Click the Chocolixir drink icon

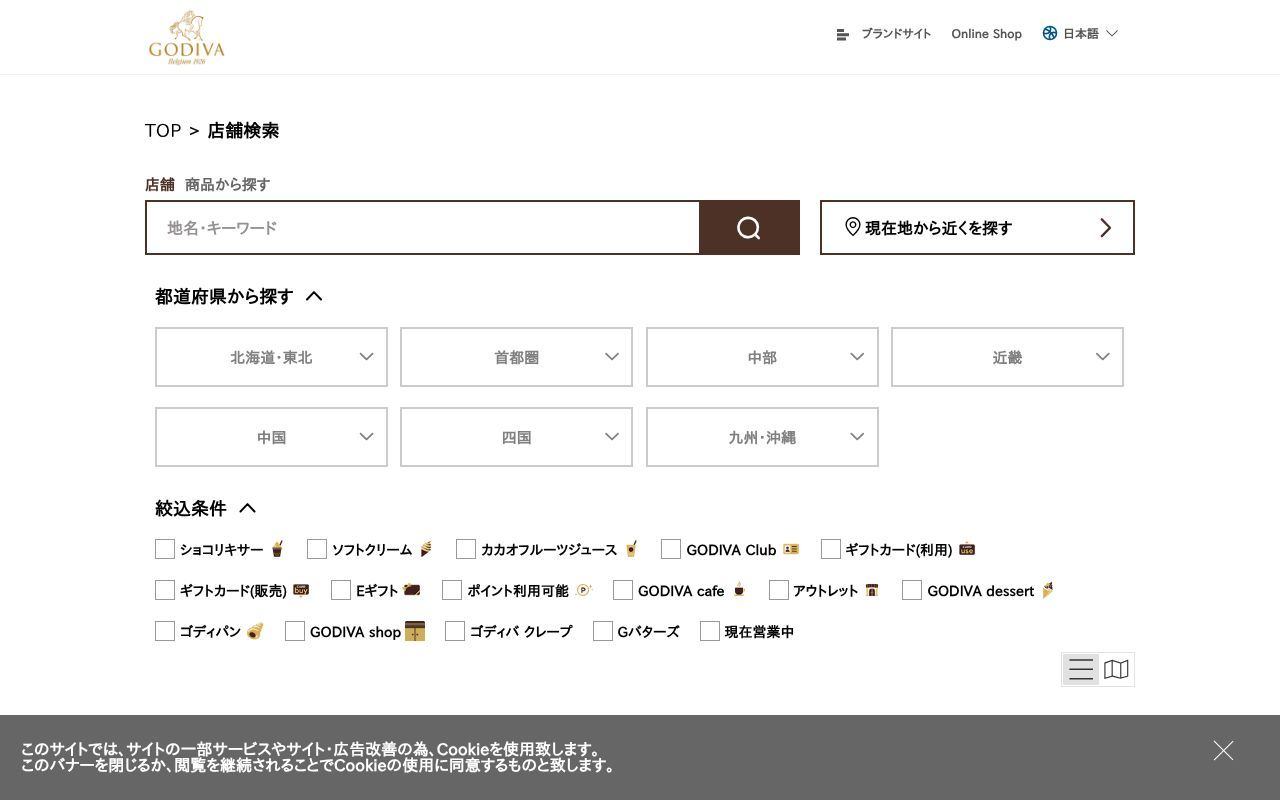point(278,549)
